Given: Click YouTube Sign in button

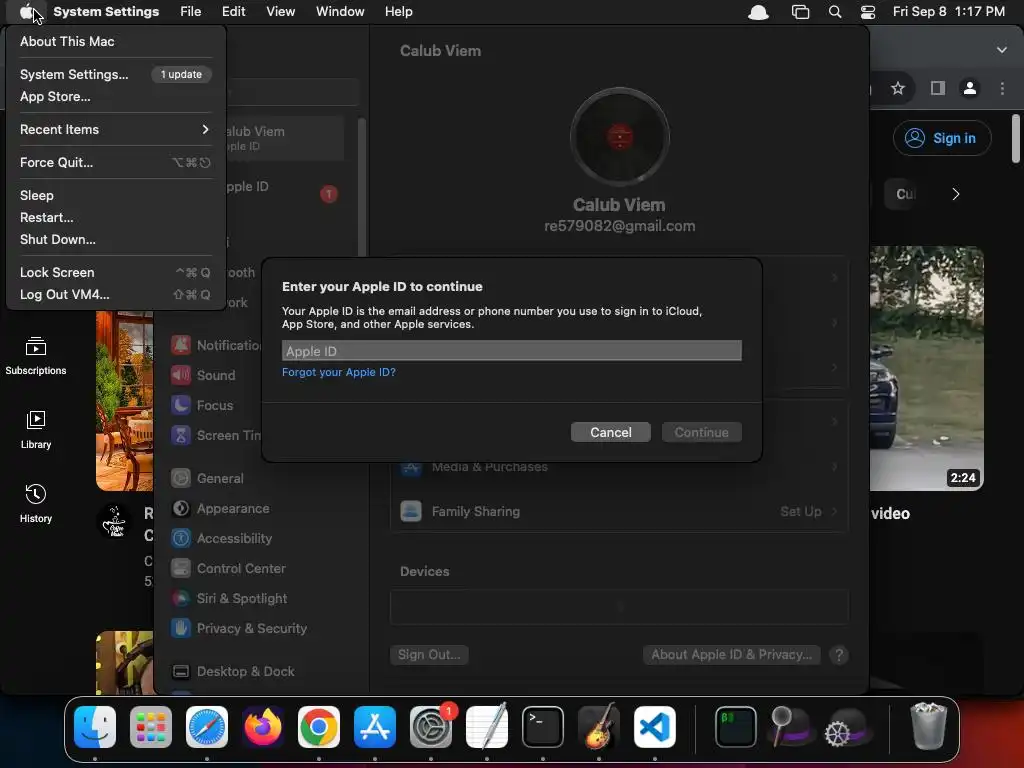Looking at the screenshot, I should click(x=942, y=138).
